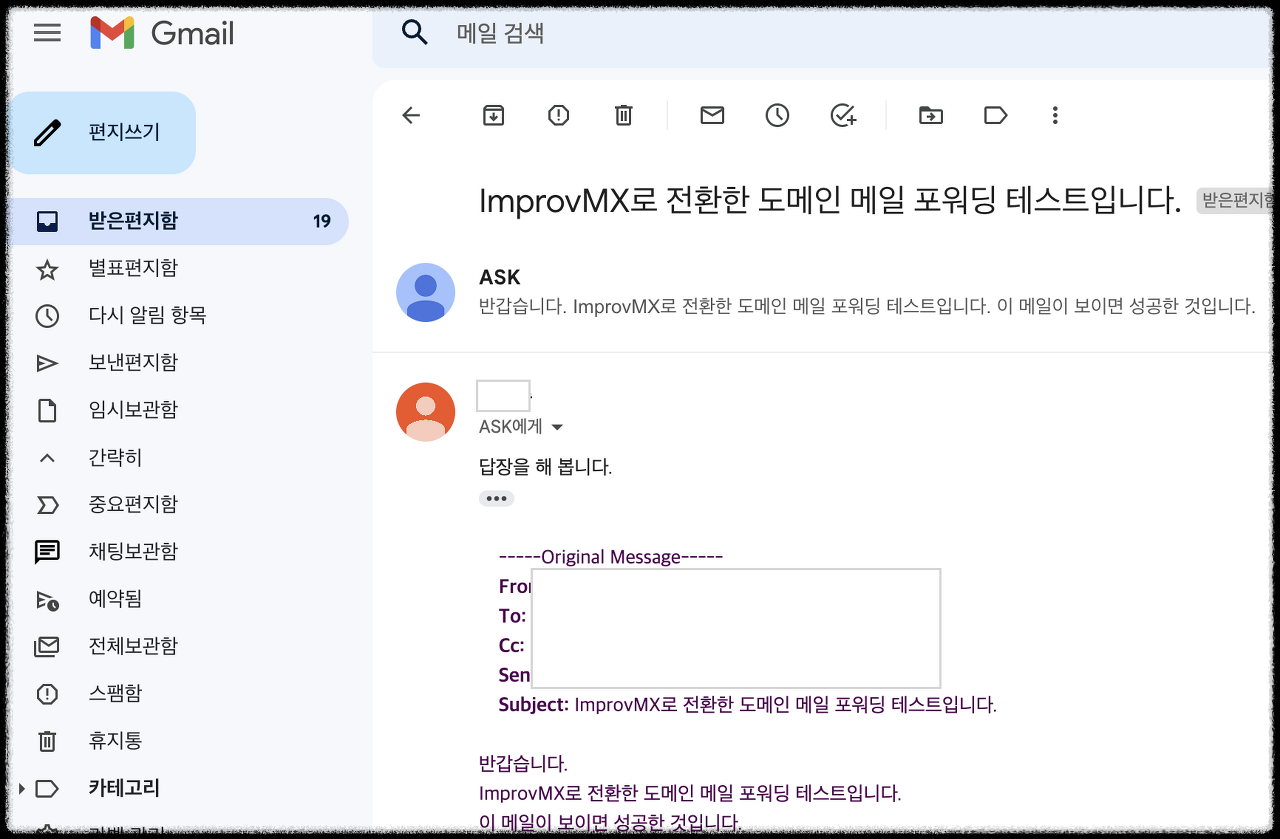Apply a label using label icon
The width and height of the screenshot is (1280, 839).
coord(996,115)
